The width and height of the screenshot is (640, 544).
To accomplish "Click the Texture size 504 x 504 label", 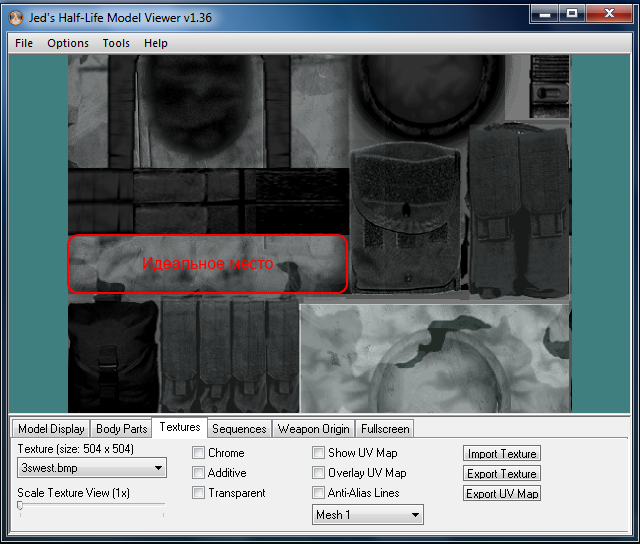I will [76, 449].
